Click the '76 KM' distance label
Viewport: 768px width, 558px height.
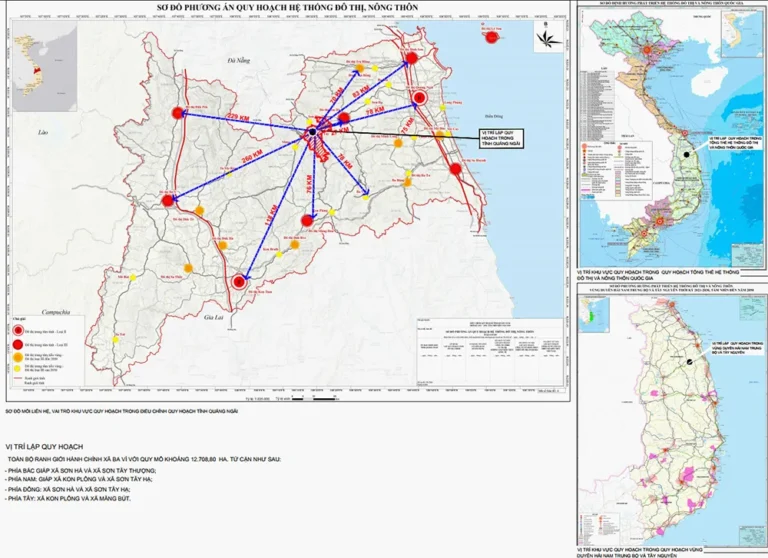309,186
